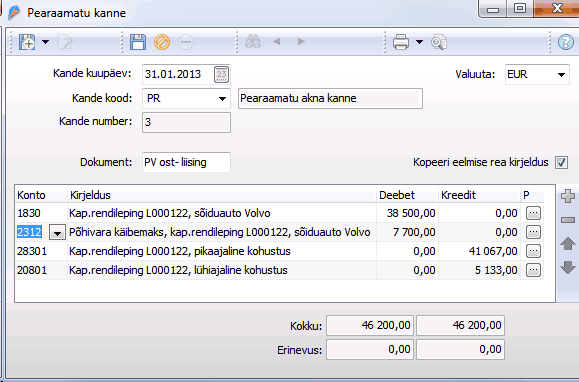Click description starting 'Põhivara käibemaks'
579x382 pixels.
(219, 232)
